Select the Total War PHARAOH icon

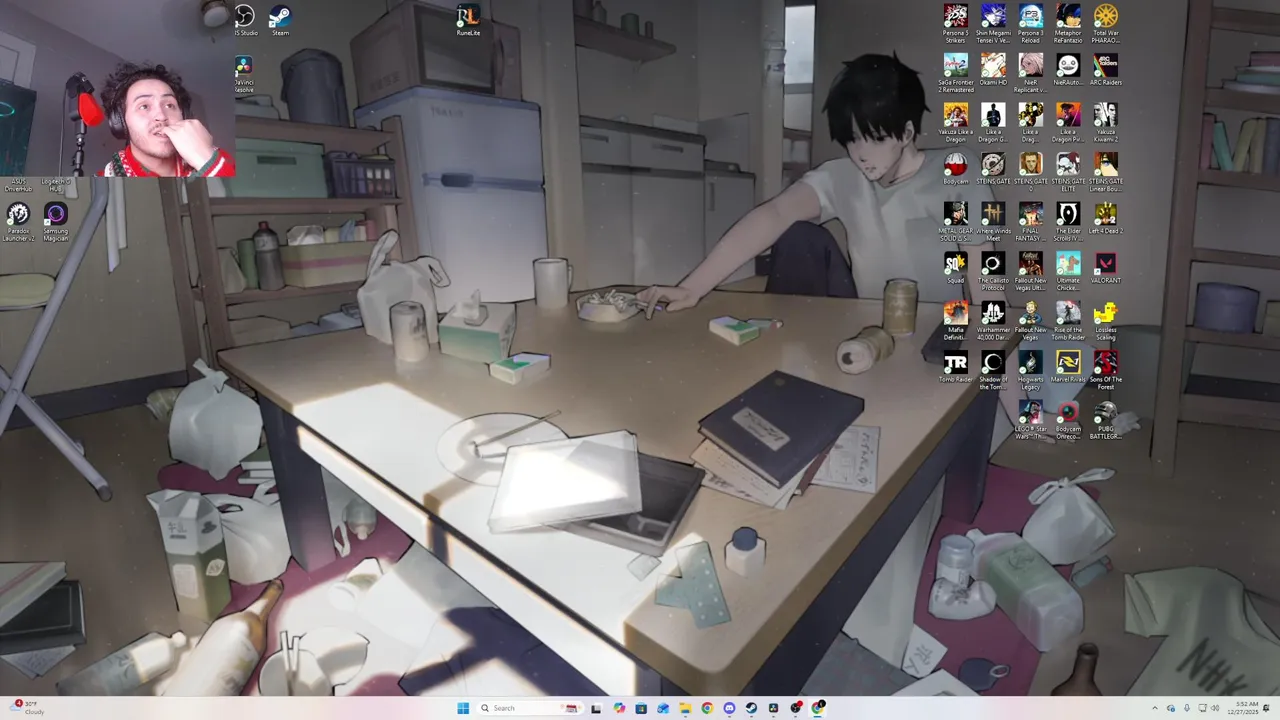click(1105, 22)
